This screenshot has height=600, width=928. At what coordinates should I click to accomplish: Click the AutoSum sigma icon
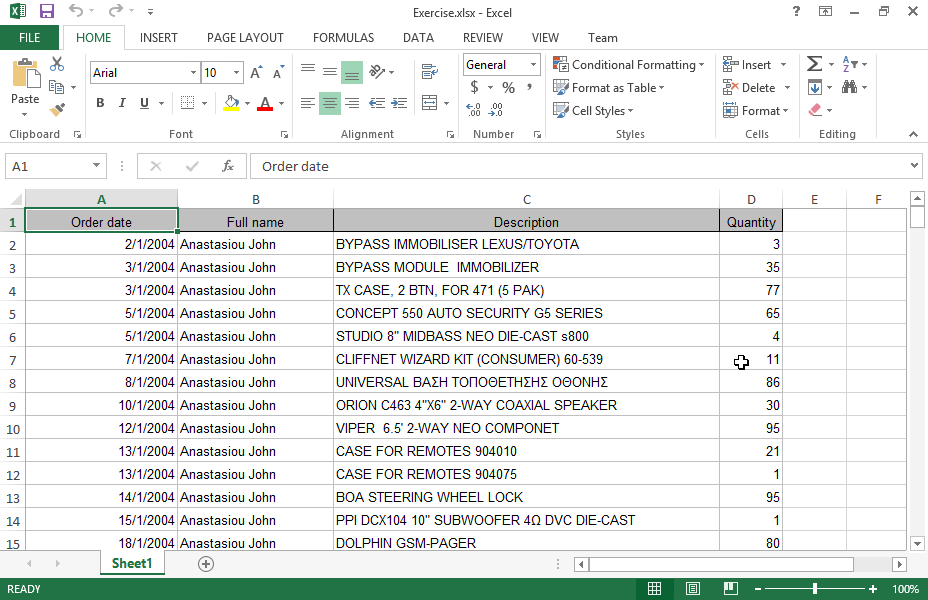[815, 65]
